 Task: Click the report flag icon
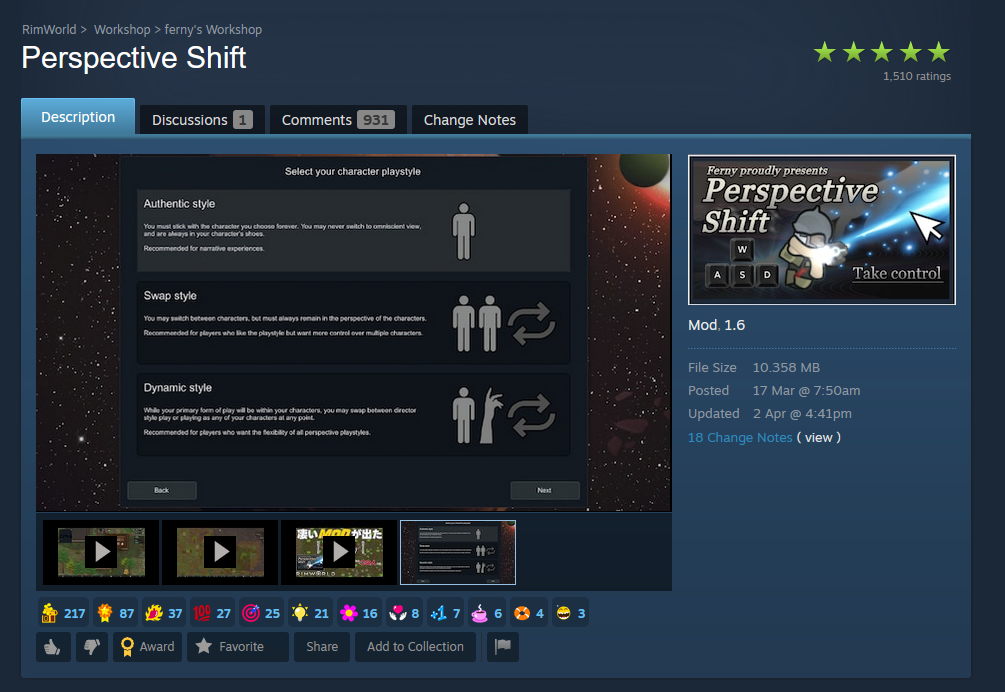(502, 647)
